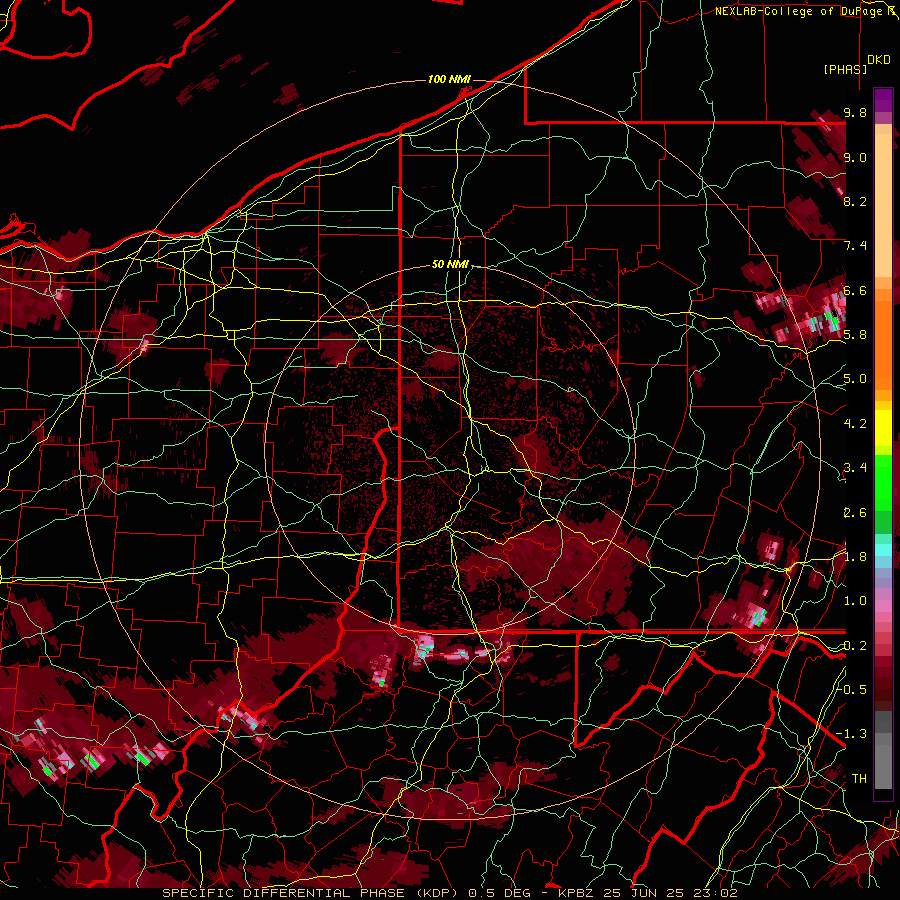Click the 8.2 value on the scale
Viewport: 900px width, 900px height.
[855, 201]
